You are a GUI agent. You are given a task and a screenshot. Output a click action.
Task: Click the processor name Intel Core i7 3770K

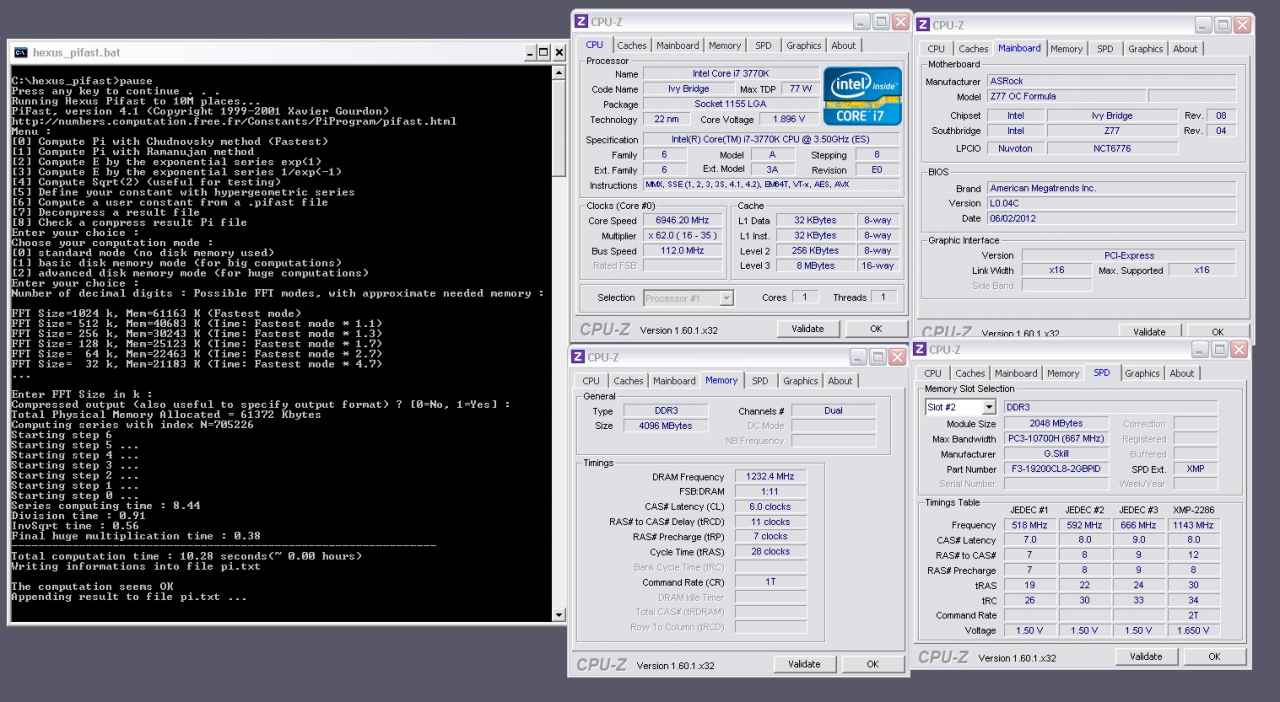[730, 74]
